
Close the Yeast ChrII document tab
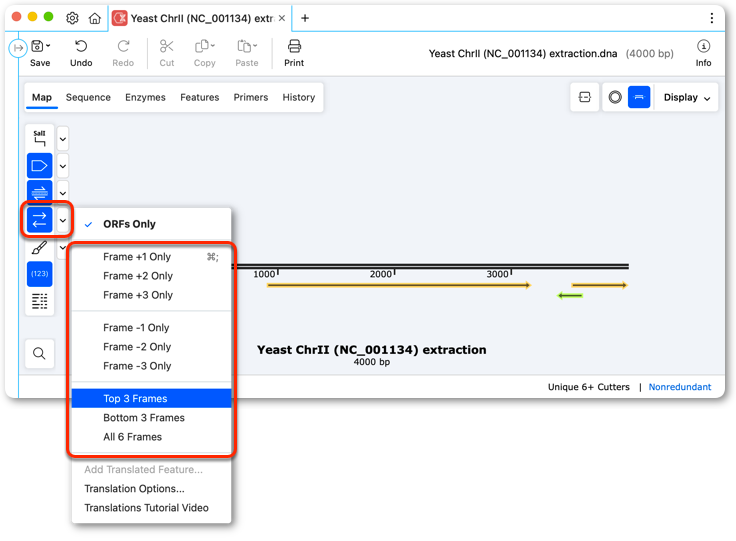tap(282, 18)
